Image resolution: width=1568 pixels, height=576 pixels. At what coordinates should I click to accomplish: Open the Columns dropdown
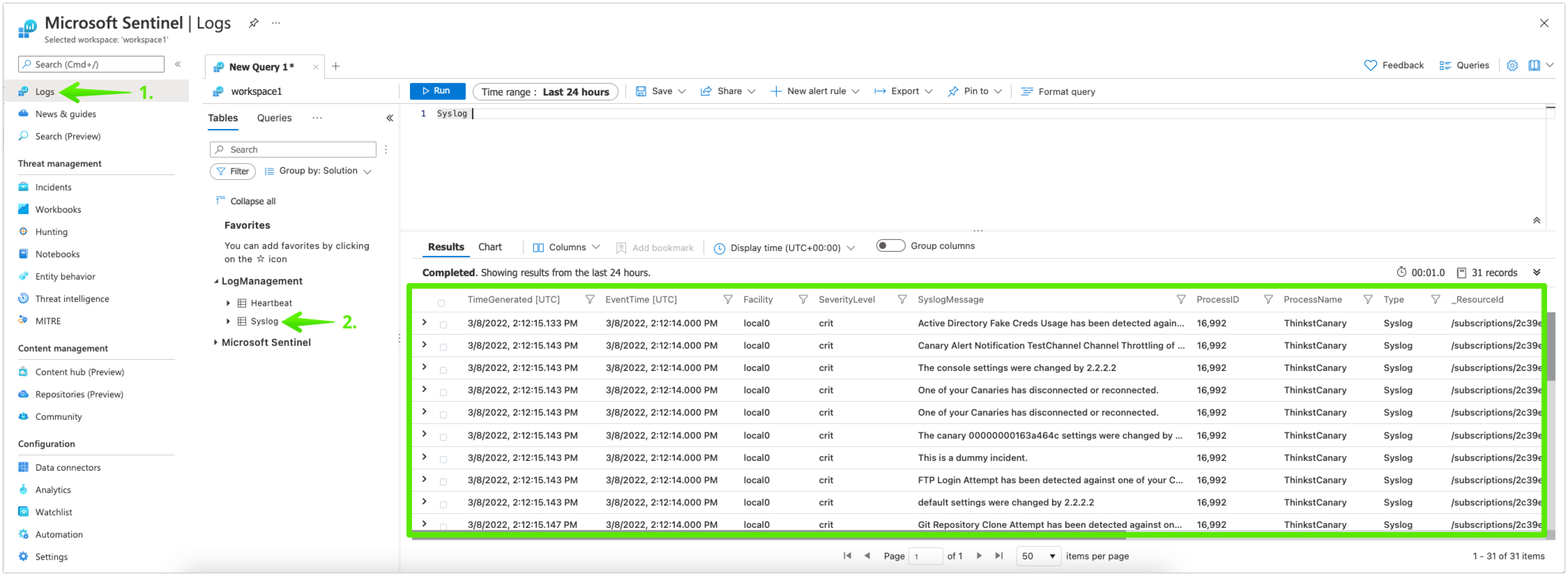click(x=566, y=248)
